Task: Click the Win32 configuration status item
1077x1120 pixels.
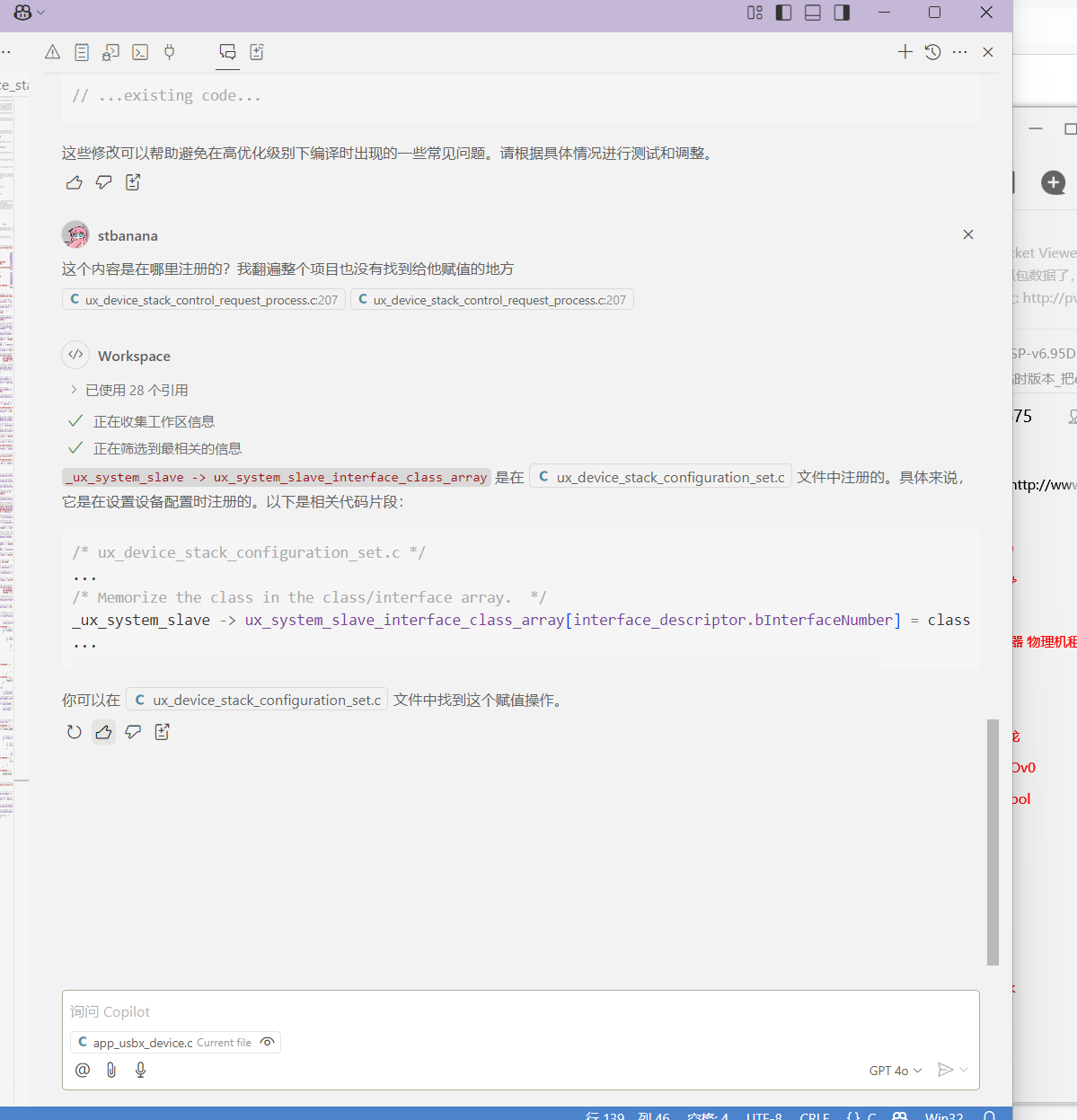Action: [x=944, y=1116]
